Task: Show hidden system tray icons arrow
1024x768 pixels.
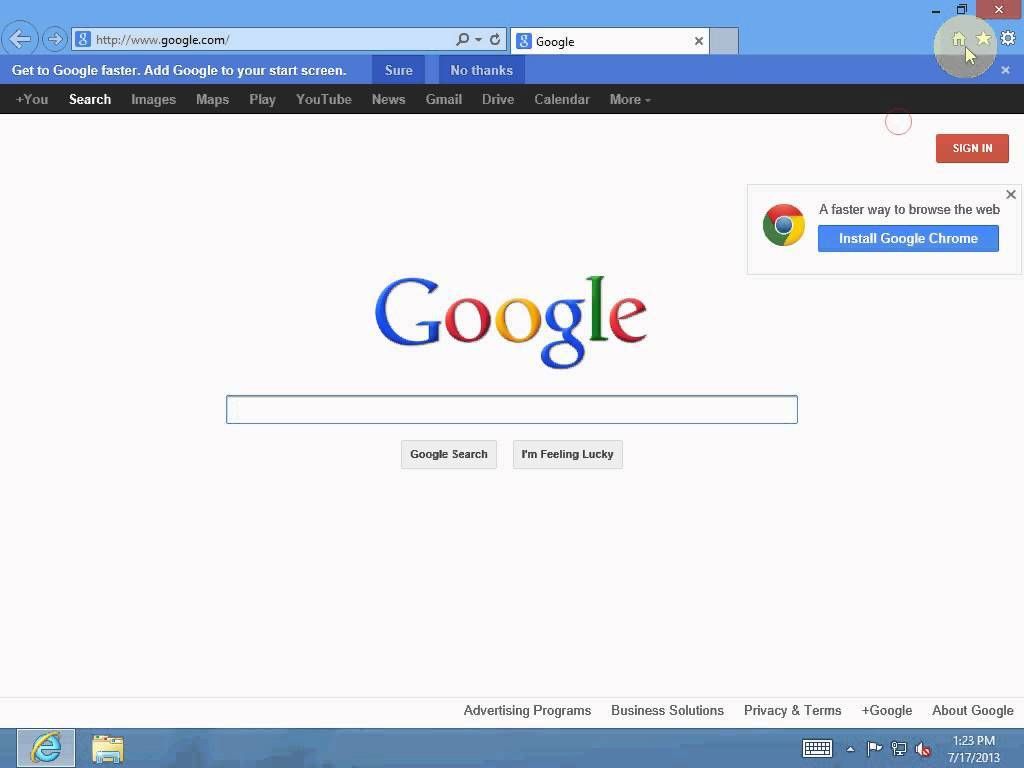Action: coord(850,749)
